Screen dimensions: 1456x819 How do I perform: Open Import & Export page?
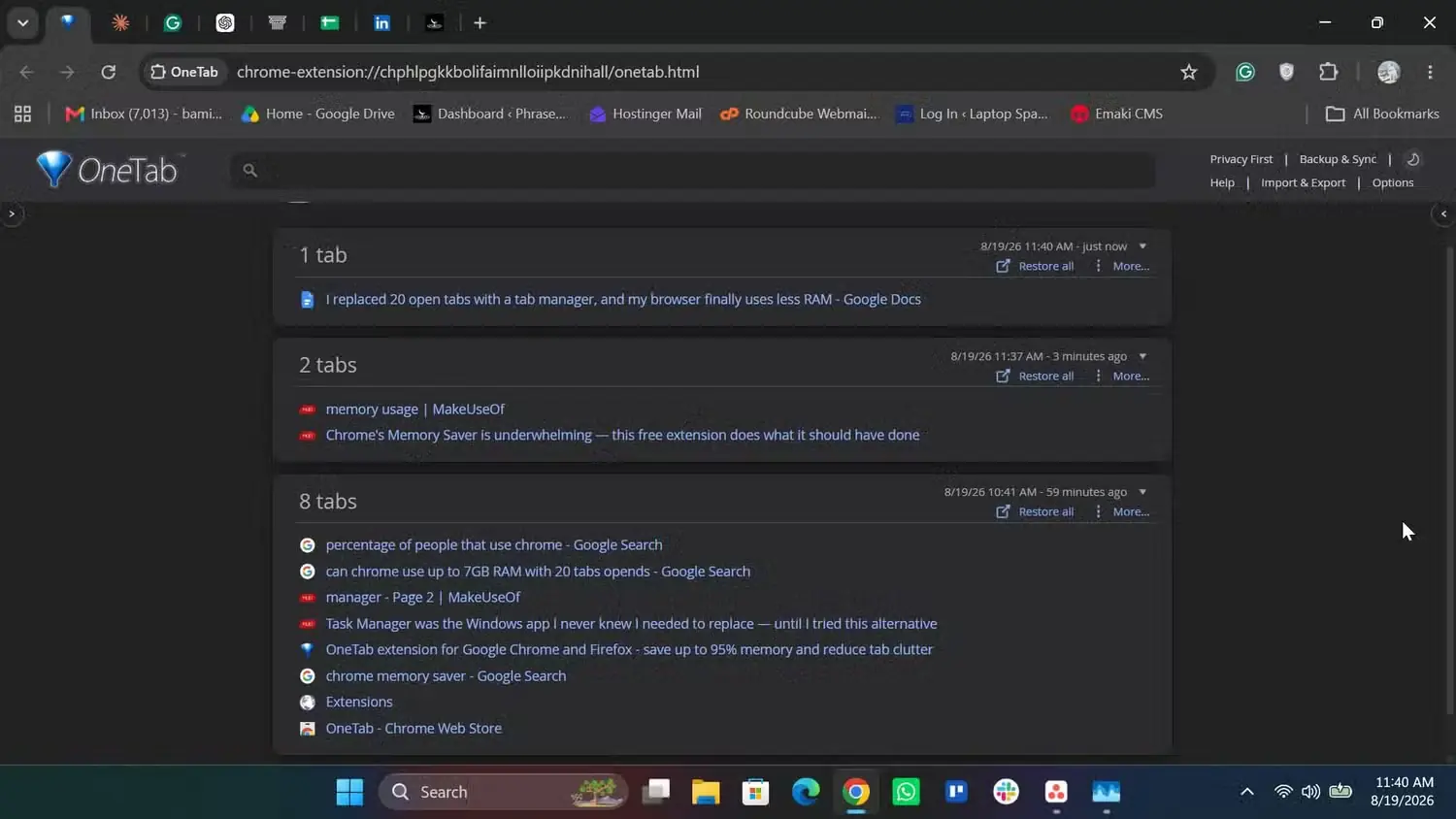point(1303,182)
